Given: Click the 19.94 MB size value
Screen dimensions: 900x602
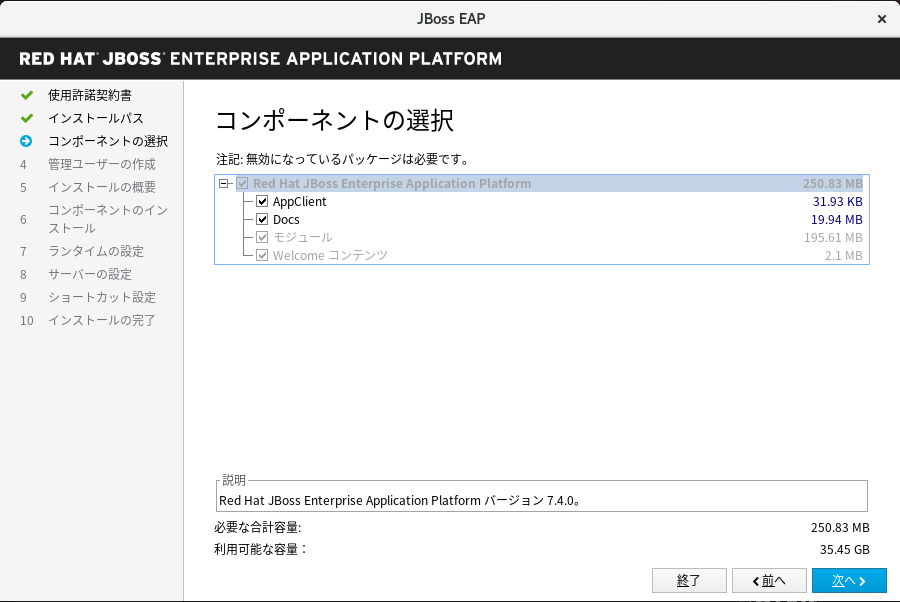Looking at the screenshot, I should (x=837, y=219).
